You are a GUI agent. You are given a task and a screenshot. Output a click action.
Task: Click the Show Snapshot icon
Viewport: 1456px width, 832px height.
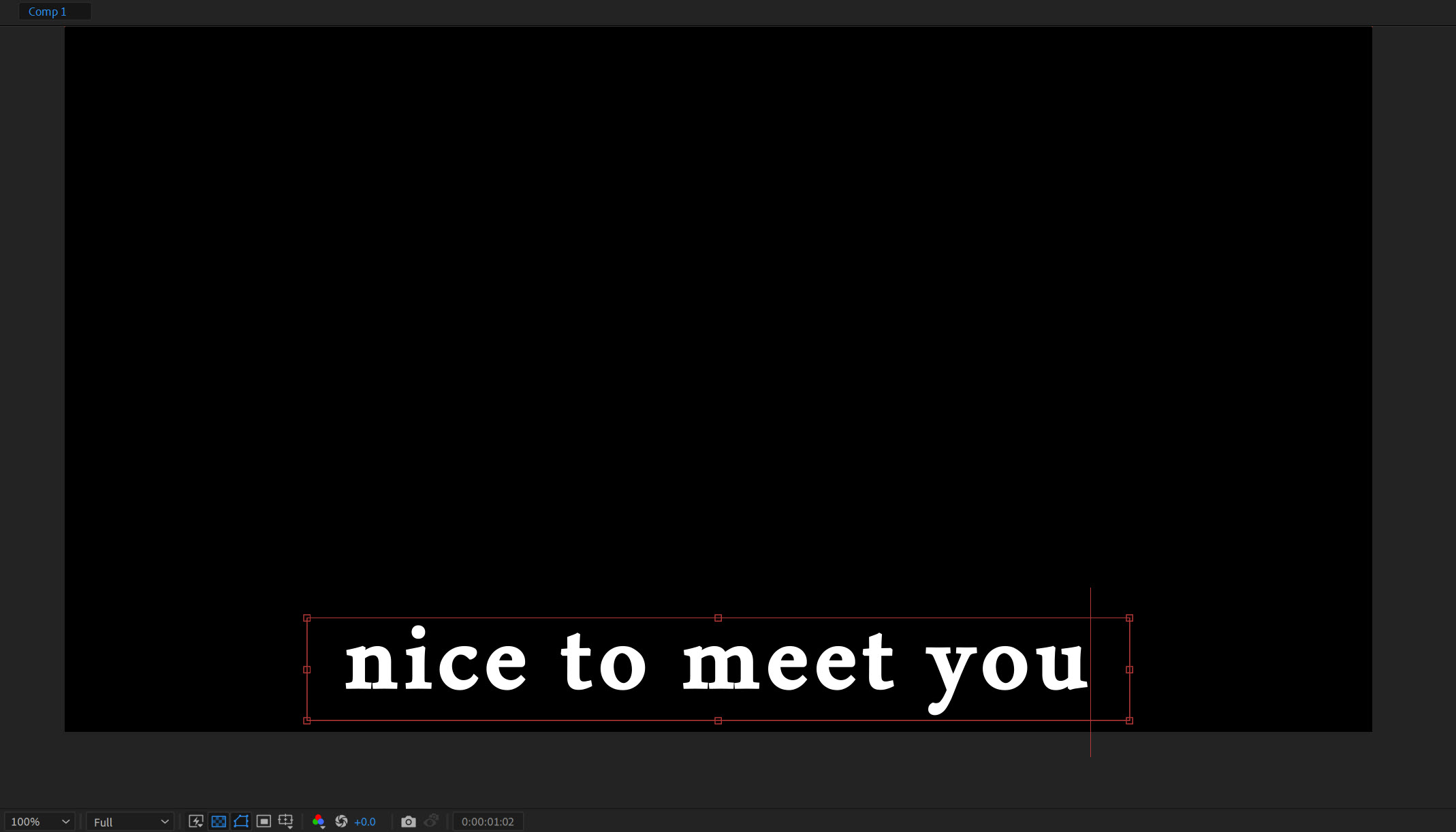tap(431, 821)
